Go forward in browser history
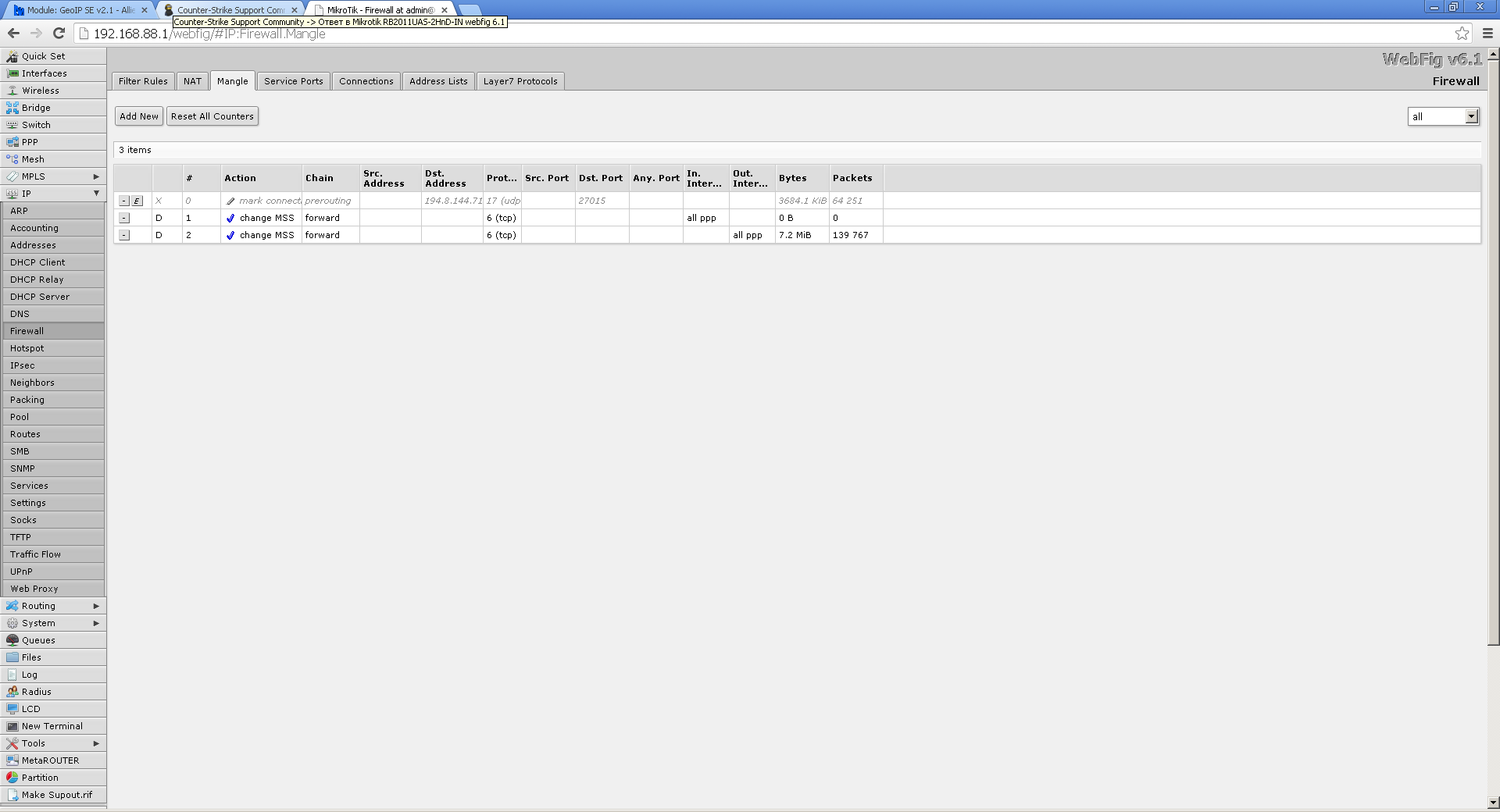The height and width of the screenshot is (812, 1500). (36, 33)
